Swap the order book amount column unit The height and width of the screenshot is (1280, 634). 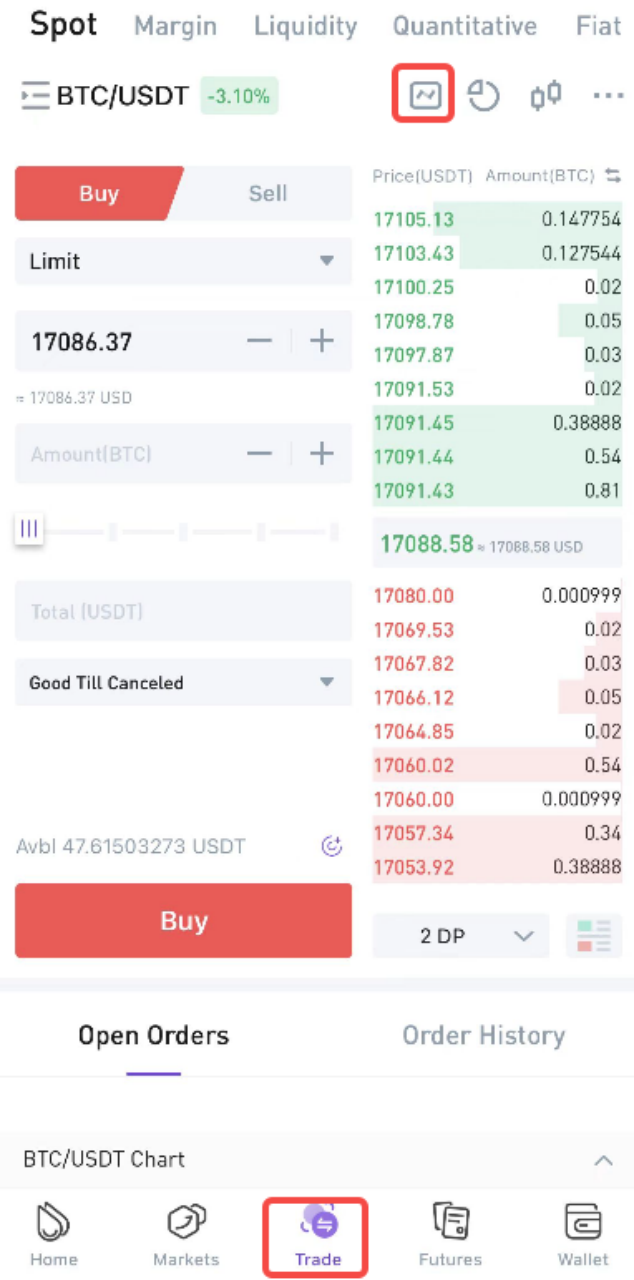pyautogui.click(x=613, y=176)
